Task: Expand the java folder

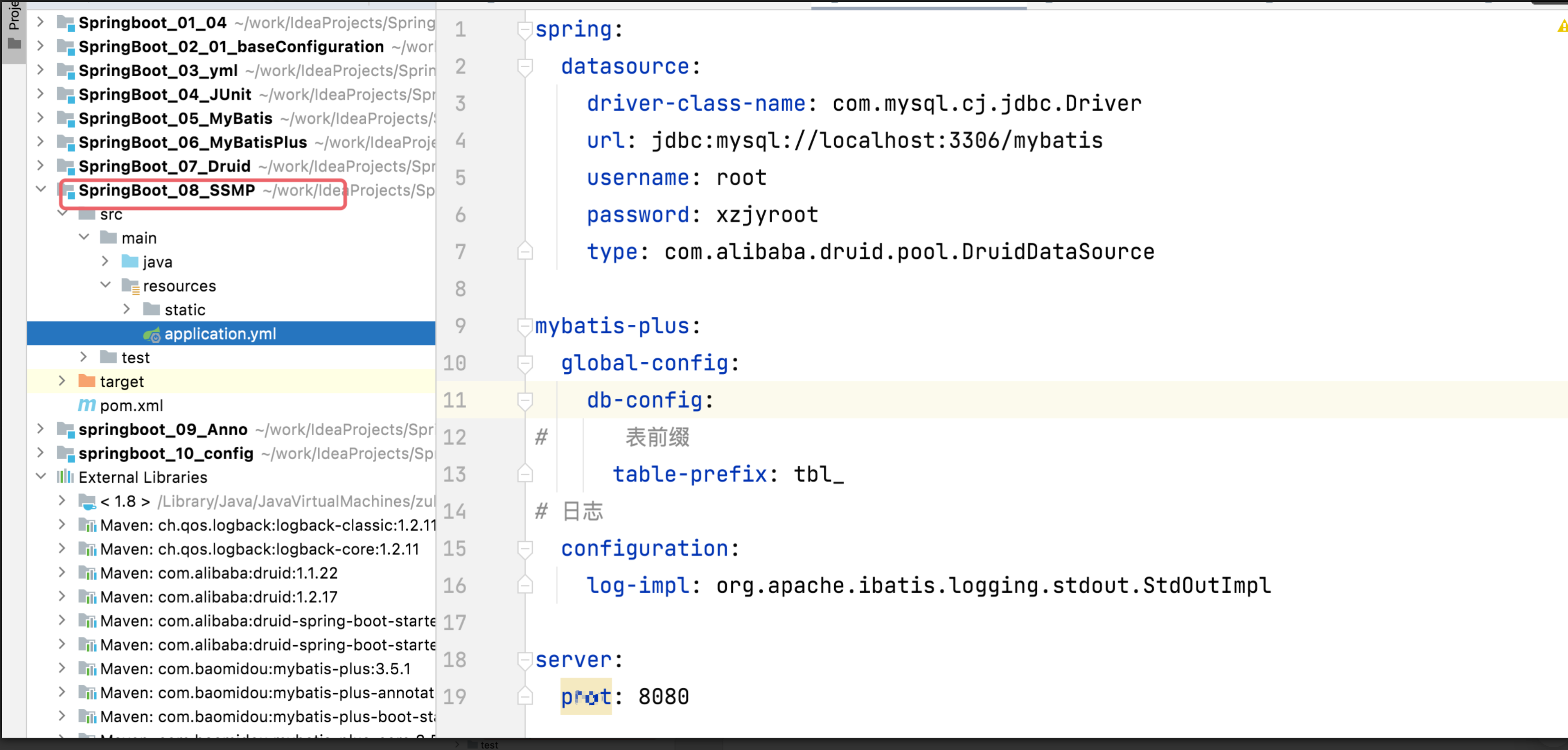Action: (x=105, y=261)
